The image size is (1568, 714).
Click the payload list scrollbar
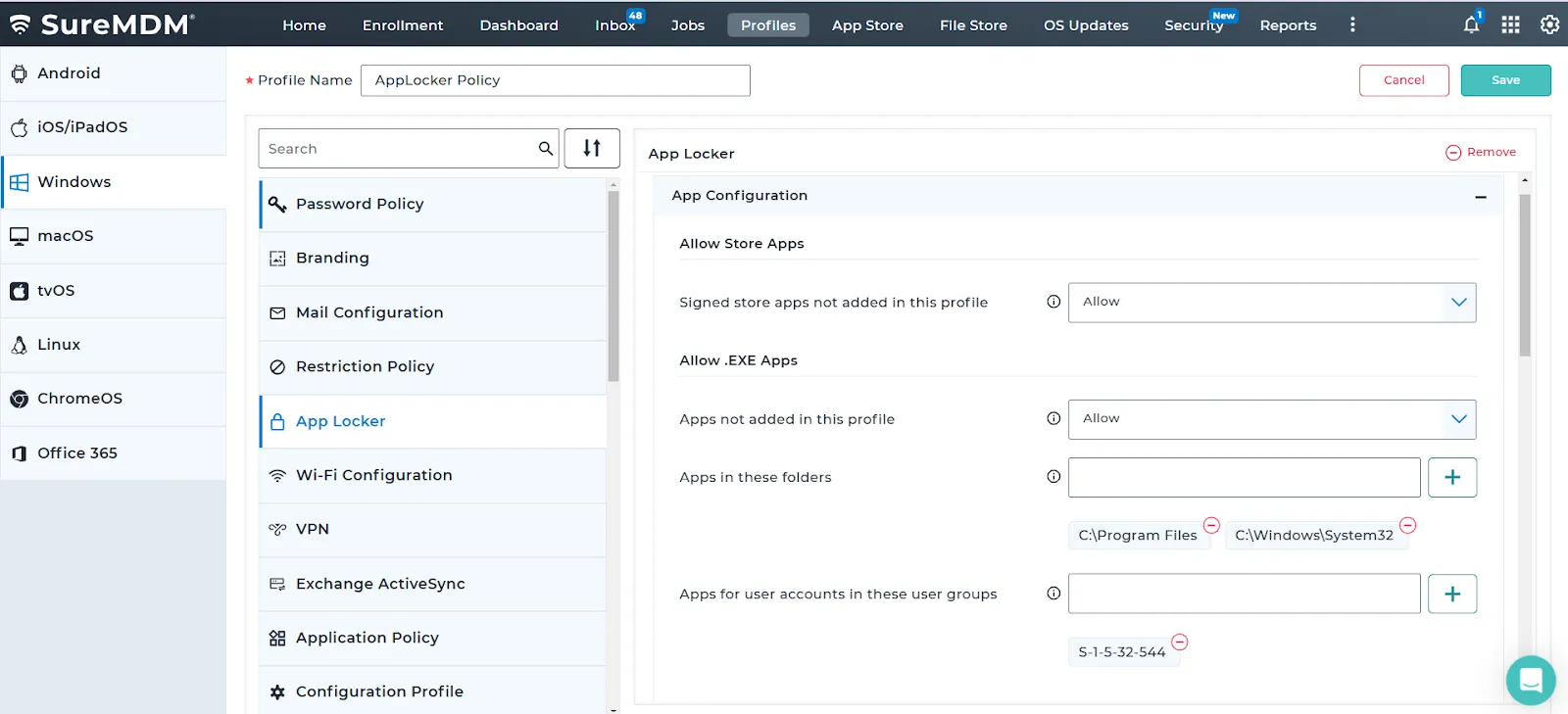coord(613,284)
